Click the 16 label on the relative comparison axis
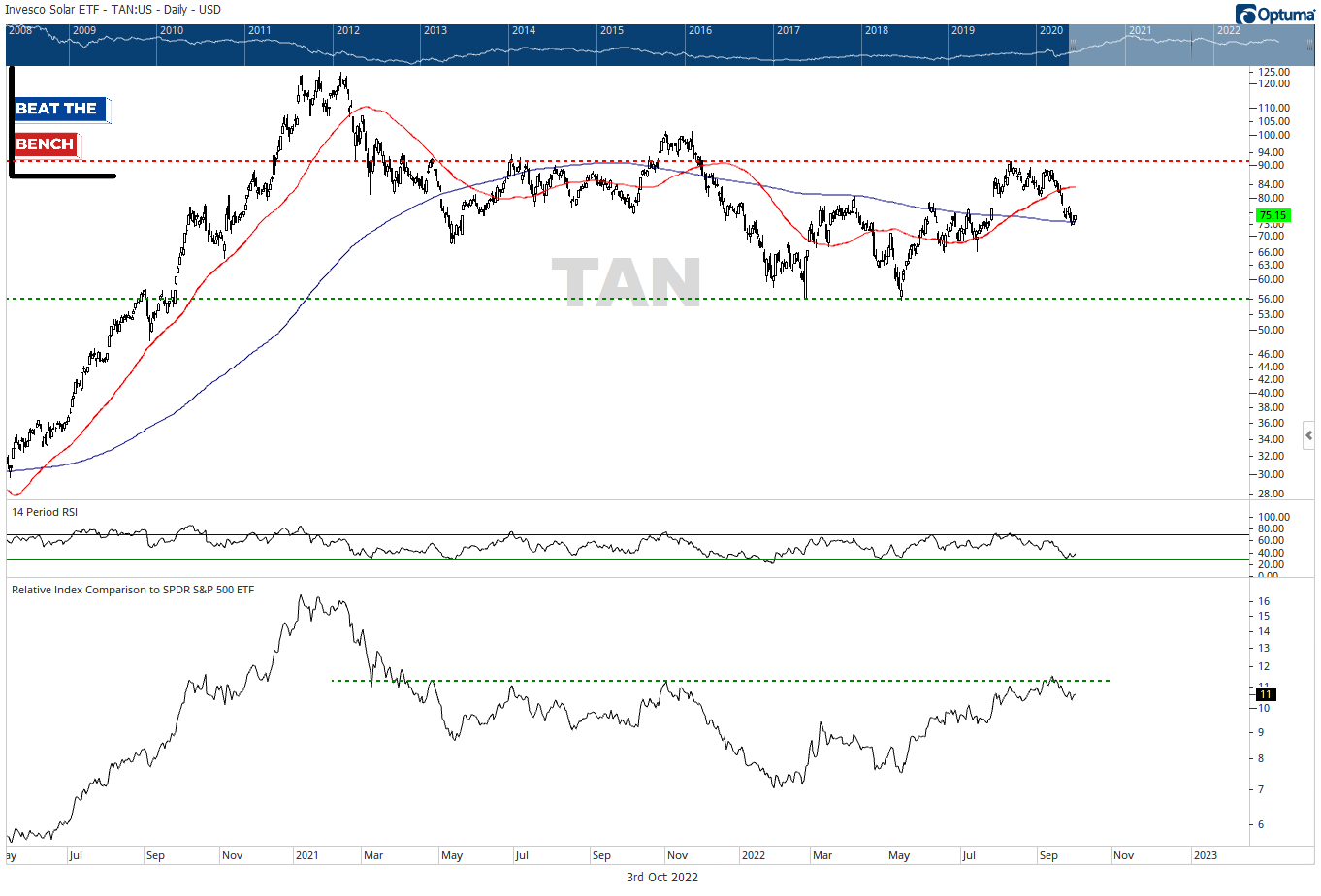The image size is (1321, 896). (1264, 601)
